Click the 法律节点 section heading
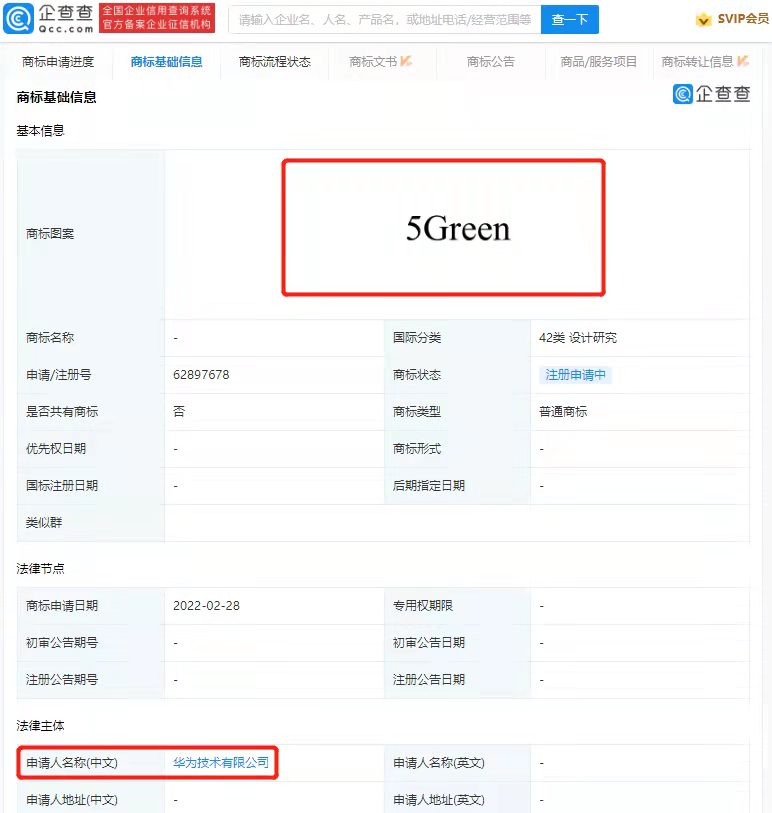Screen dimensions: 772x813 pos(40,569)
